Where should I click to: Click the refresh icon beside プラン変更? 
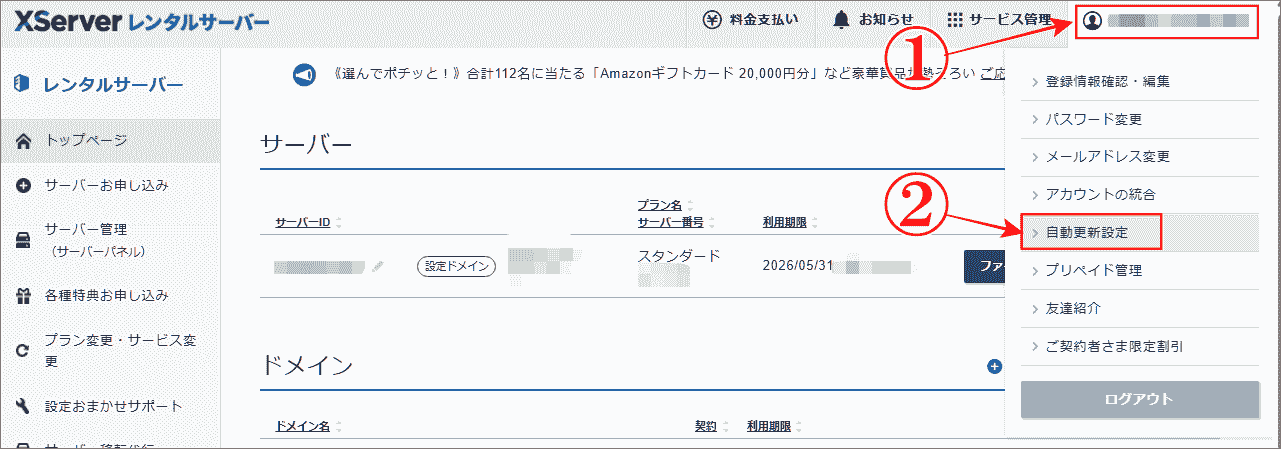[x=25, y=350]
